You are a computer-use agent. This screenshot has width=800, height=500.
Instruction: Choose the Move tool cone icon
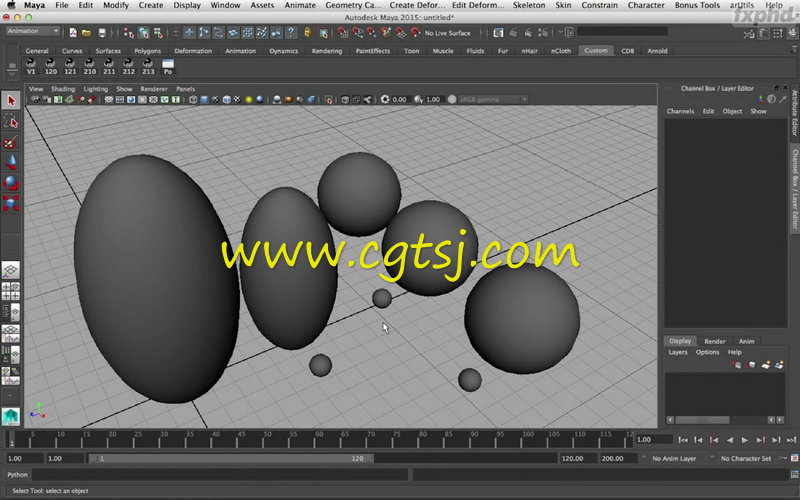point(11,162)
